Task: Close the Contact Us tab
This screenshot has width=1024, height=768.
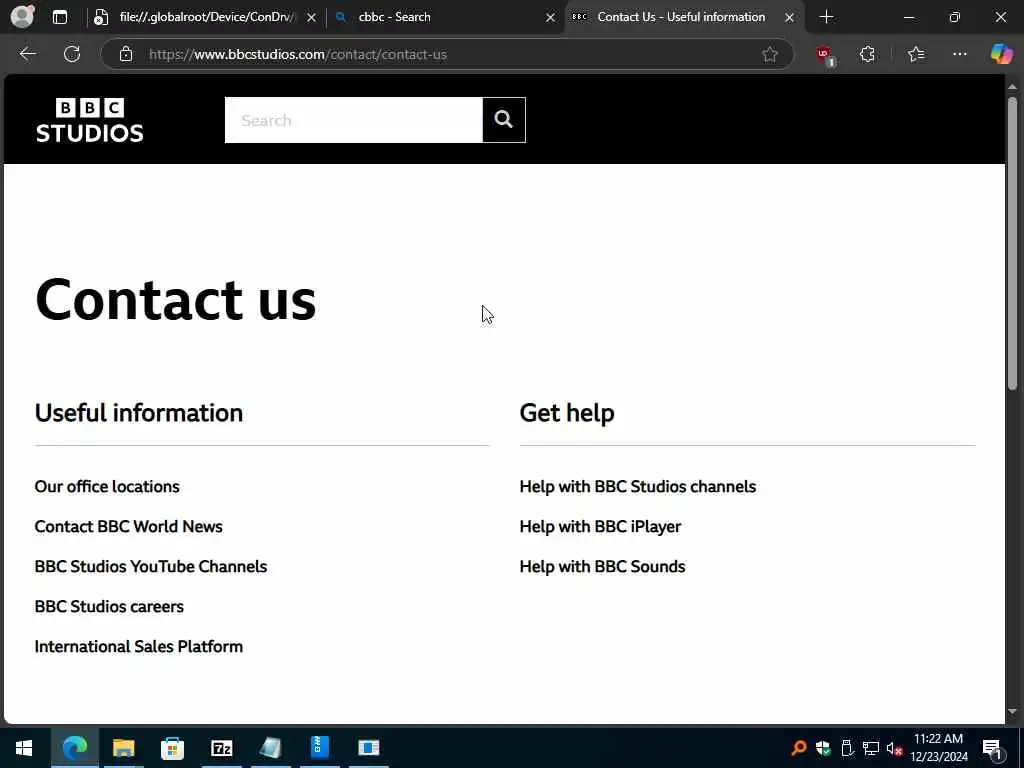Action: [789, 17]
